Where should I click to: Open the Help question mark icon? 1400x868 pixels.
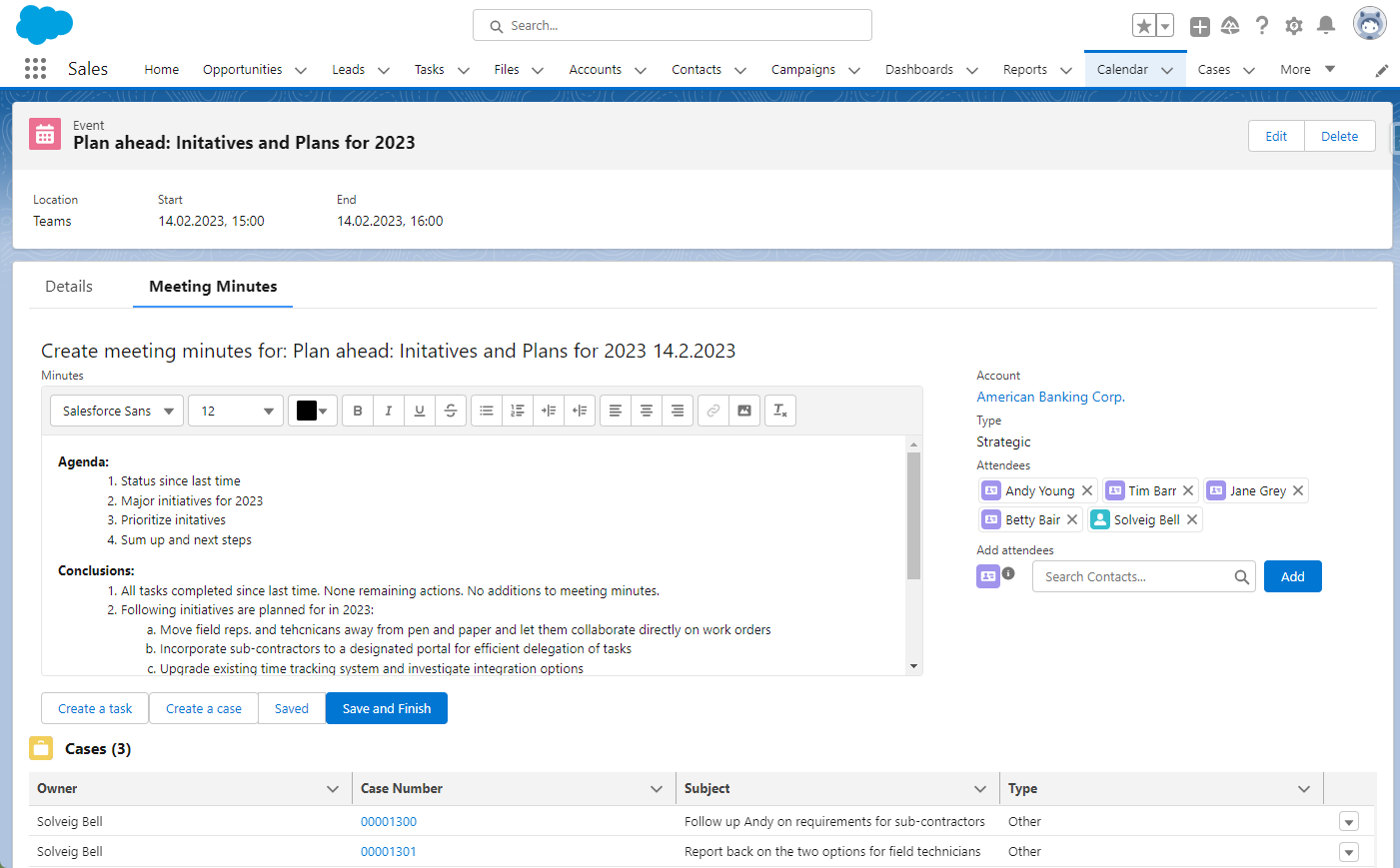(1262, 26)
